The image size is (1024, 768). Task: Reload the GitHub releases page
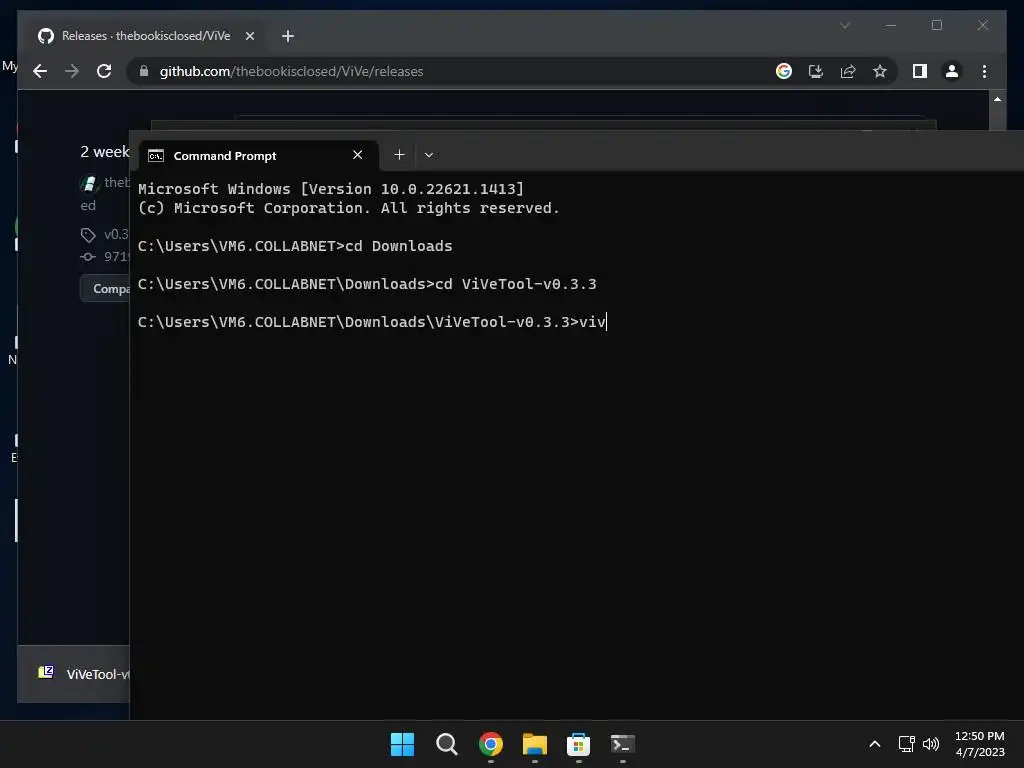104,71
